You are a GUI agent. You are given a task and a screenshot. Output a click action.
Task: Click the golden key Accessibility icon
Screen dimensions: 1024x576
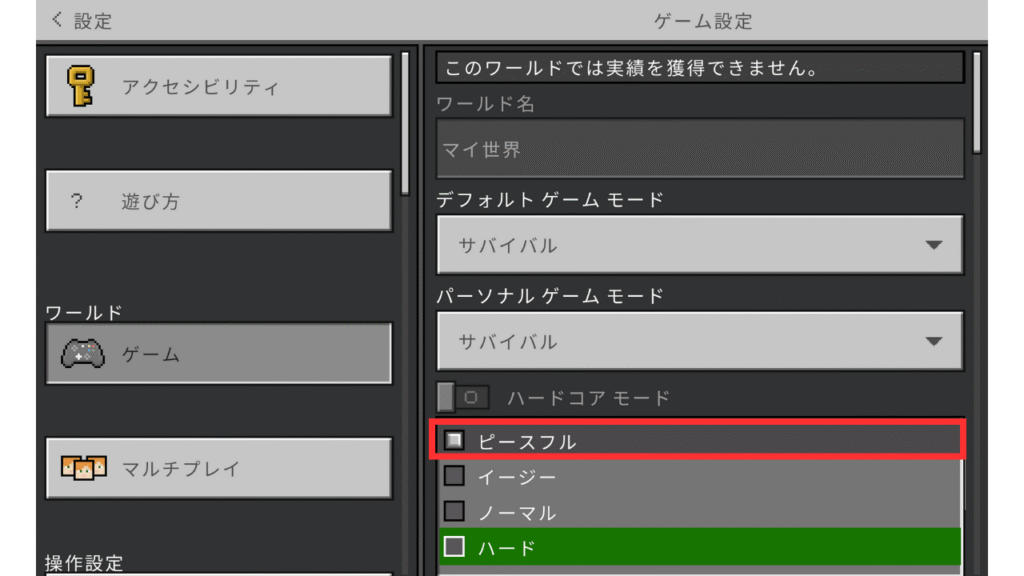[x=82, y=86]
